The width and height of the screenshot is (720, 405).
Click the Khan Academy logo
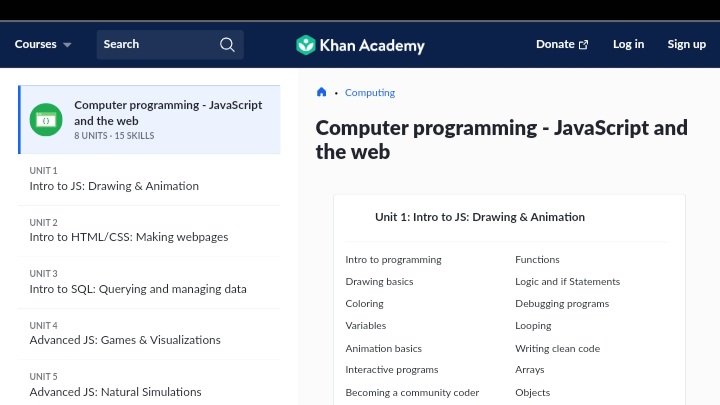(x=360, y=45)
